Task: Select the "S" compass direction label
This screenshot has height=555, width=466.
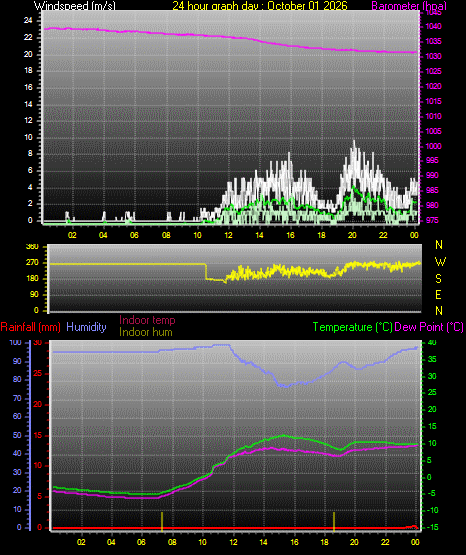Action: pyautogui.click(x=438, y=279)
